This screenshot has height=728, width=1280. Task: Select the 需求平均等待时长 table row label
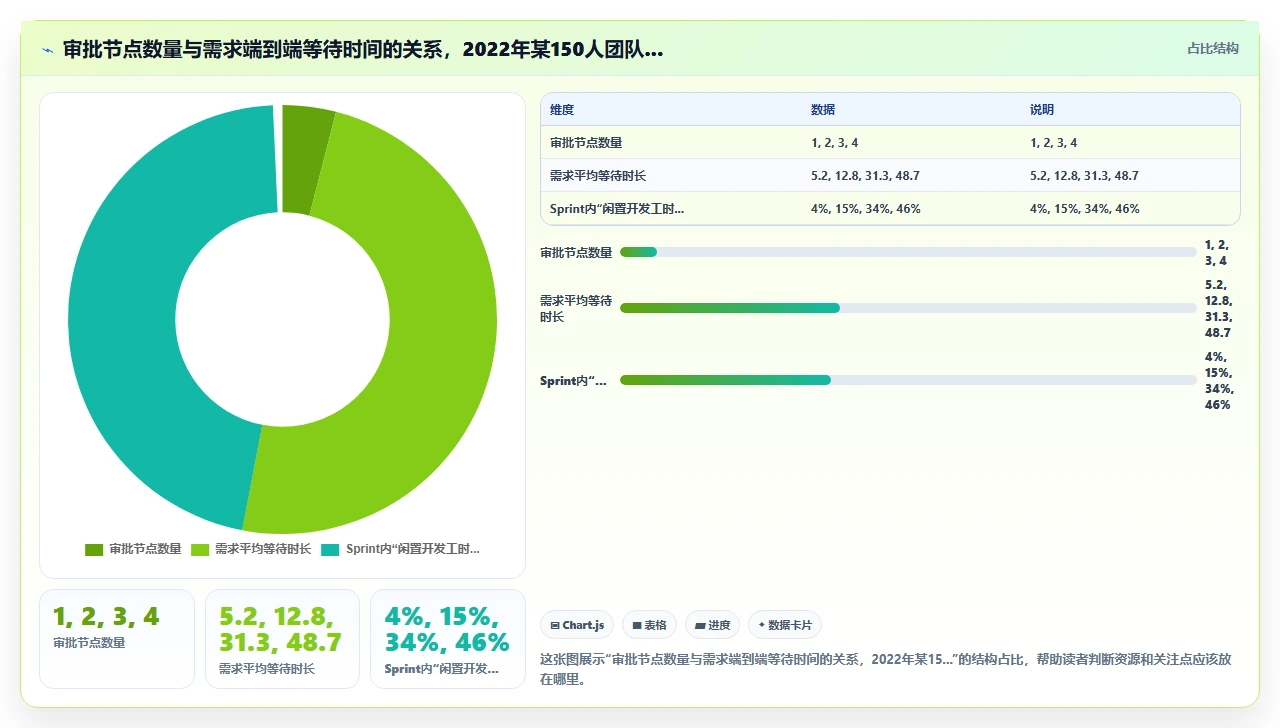coord(598,176)
